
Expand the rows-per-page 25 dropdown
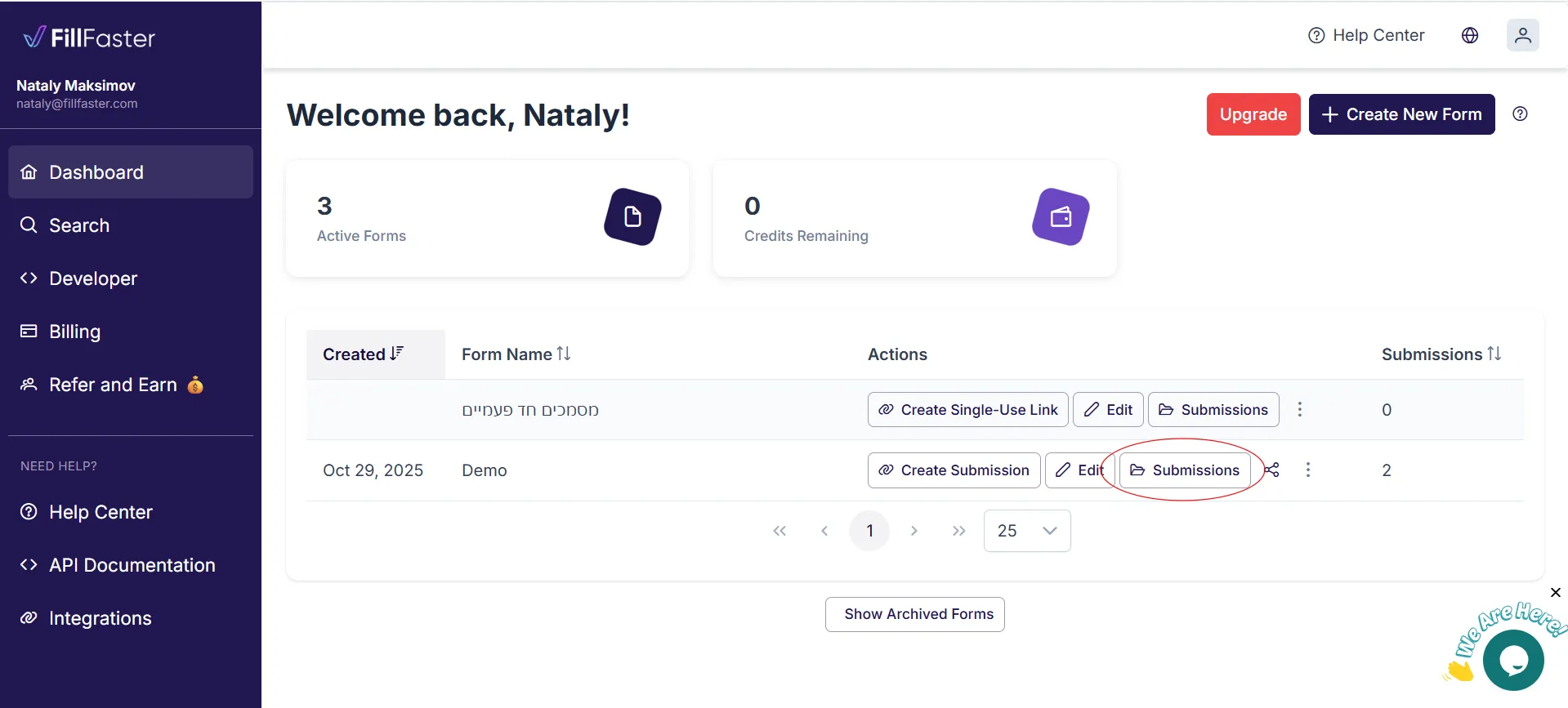(x=1027, y=531)
